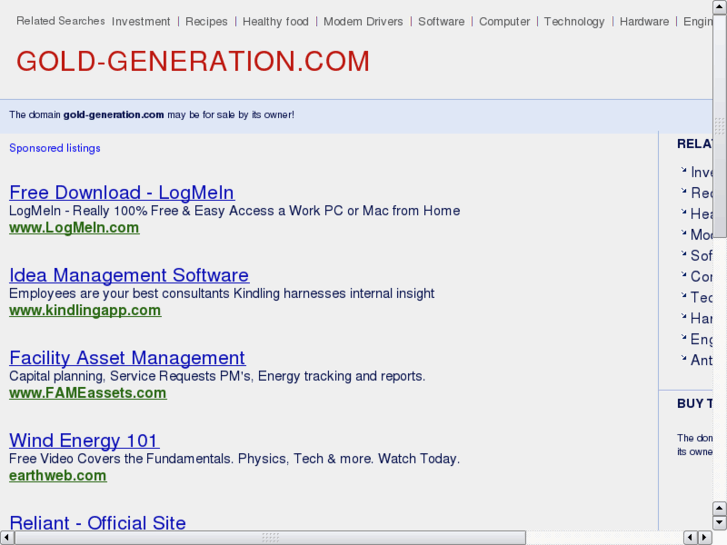Visit www.LogMeIn.com green URL
This screenshot has width=727, height=545.
[x=74, y=228]
